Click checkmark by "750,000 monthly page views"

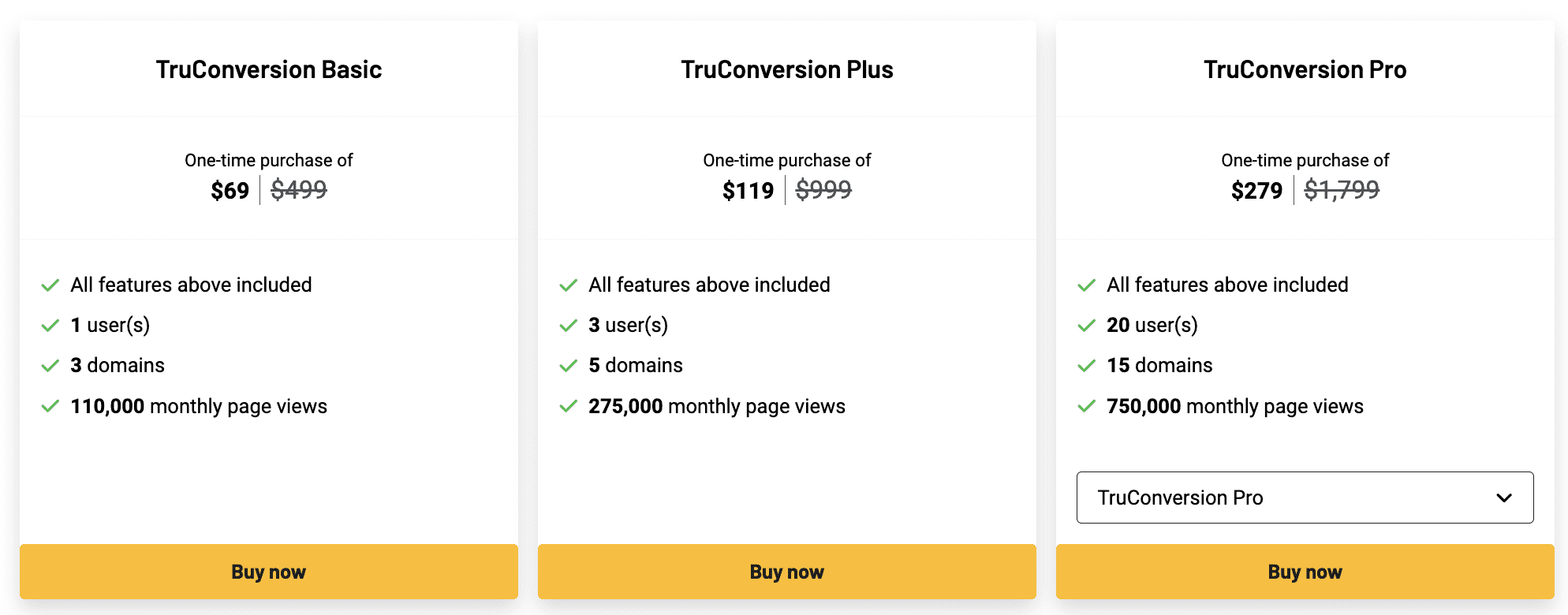1087,407
